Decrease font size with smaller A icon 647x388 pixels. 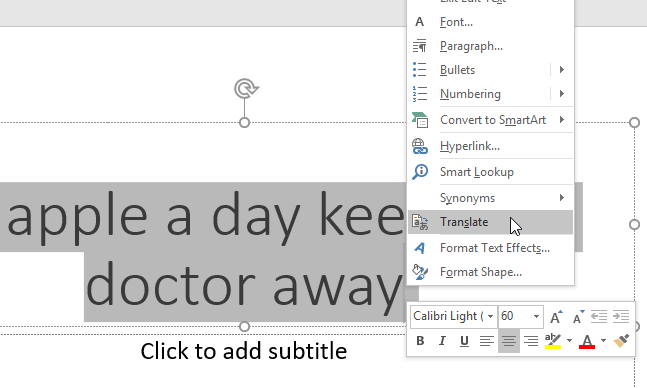[579, 317]
